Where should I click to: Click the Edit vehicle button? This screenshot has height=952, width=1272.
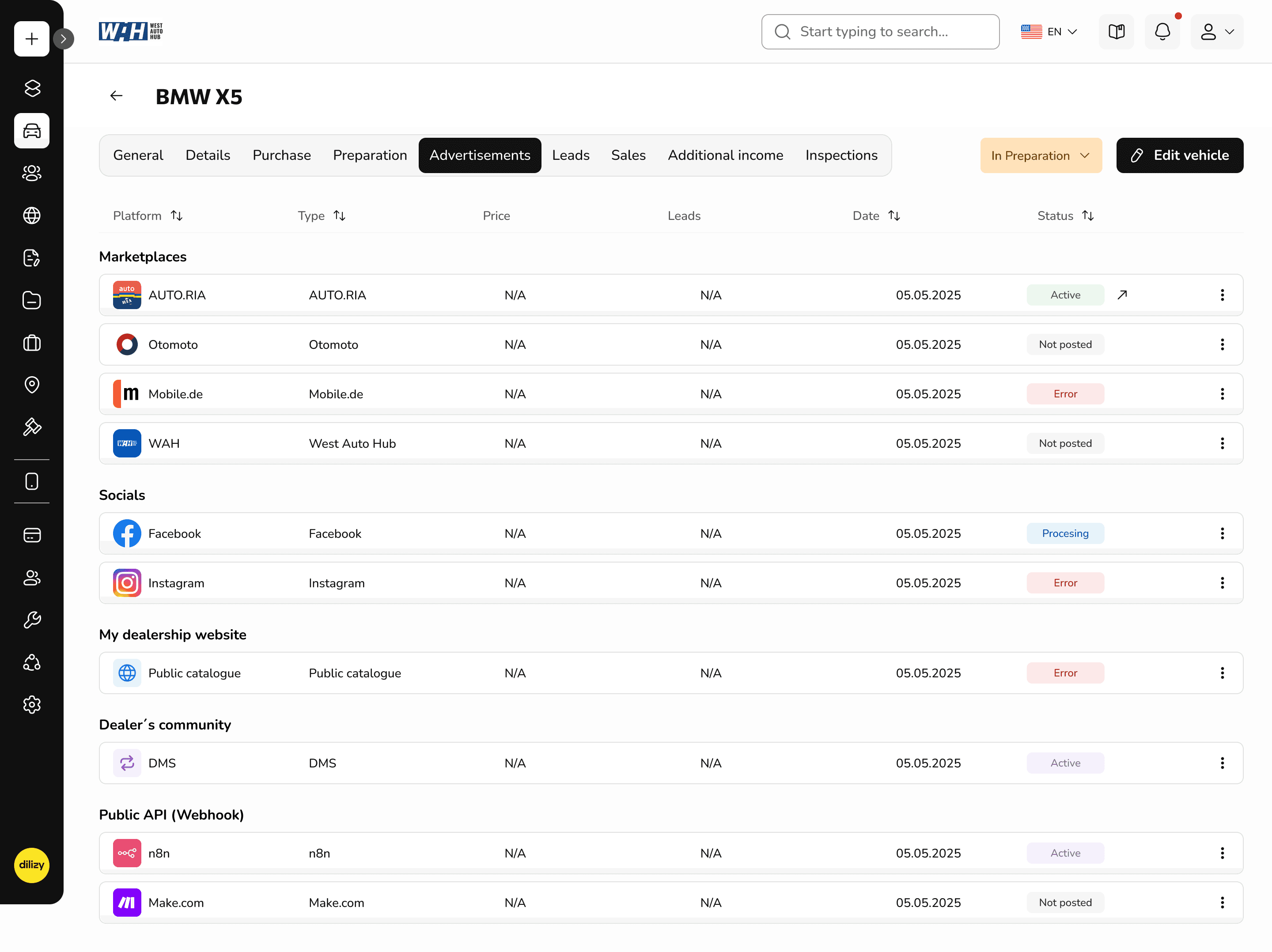(1179, 155)
